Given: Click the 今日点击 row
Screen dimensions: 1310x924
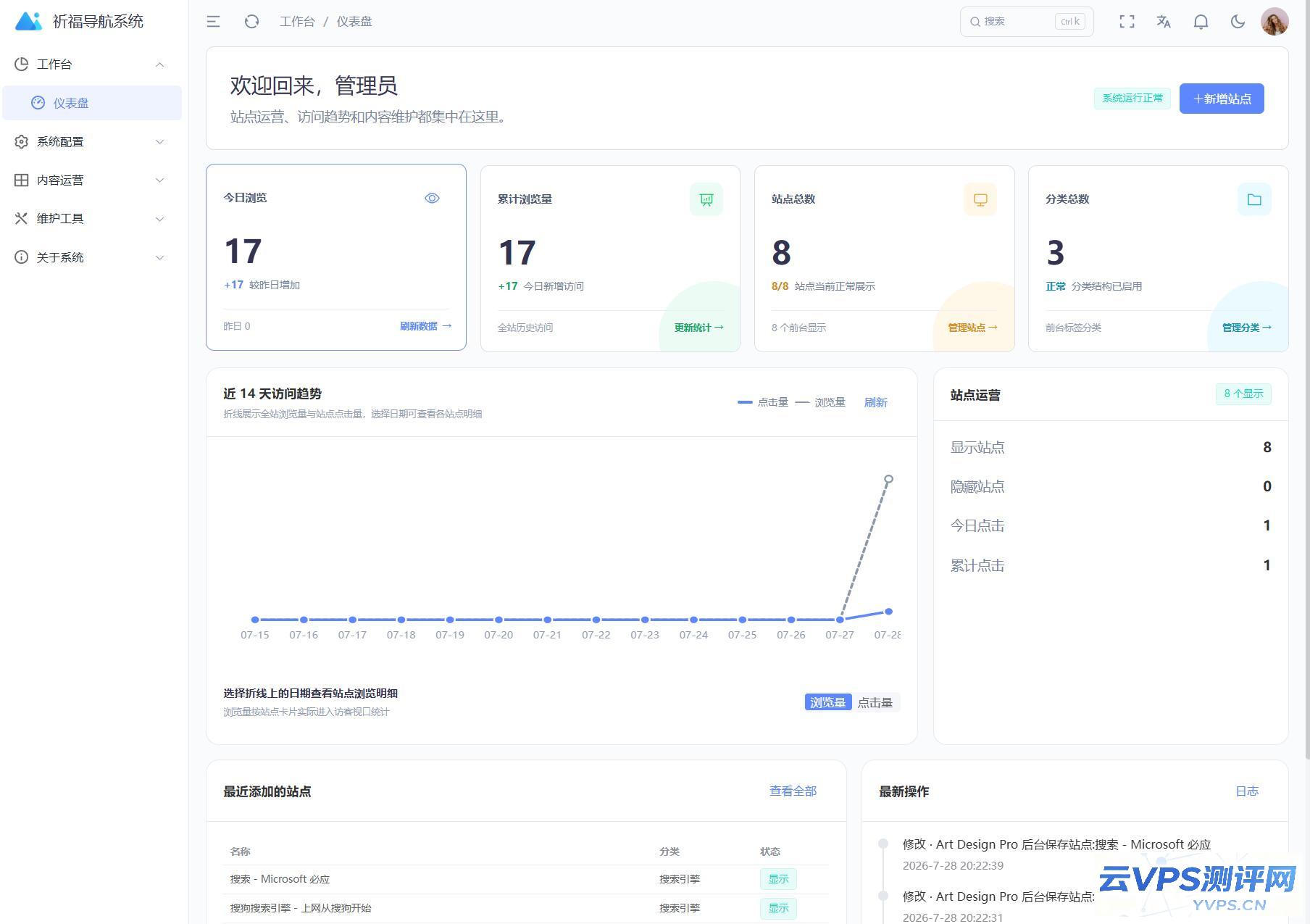Looking at the screenshot, I should pos(1111,525).
